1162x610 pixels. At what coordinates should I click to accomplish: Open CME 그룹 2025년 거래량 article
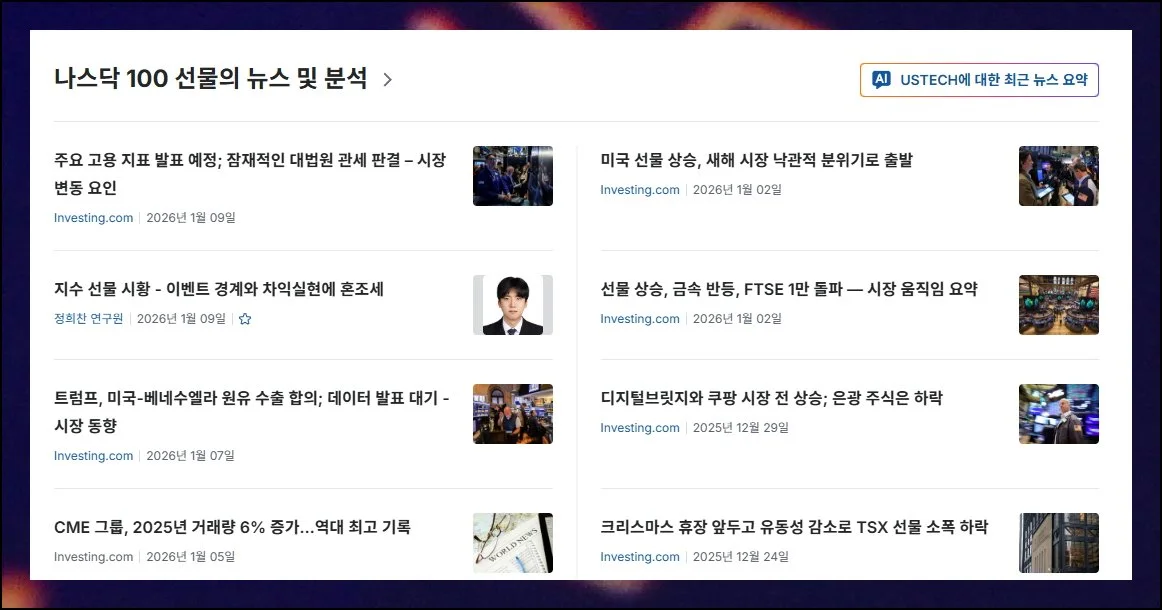(232, 527)
